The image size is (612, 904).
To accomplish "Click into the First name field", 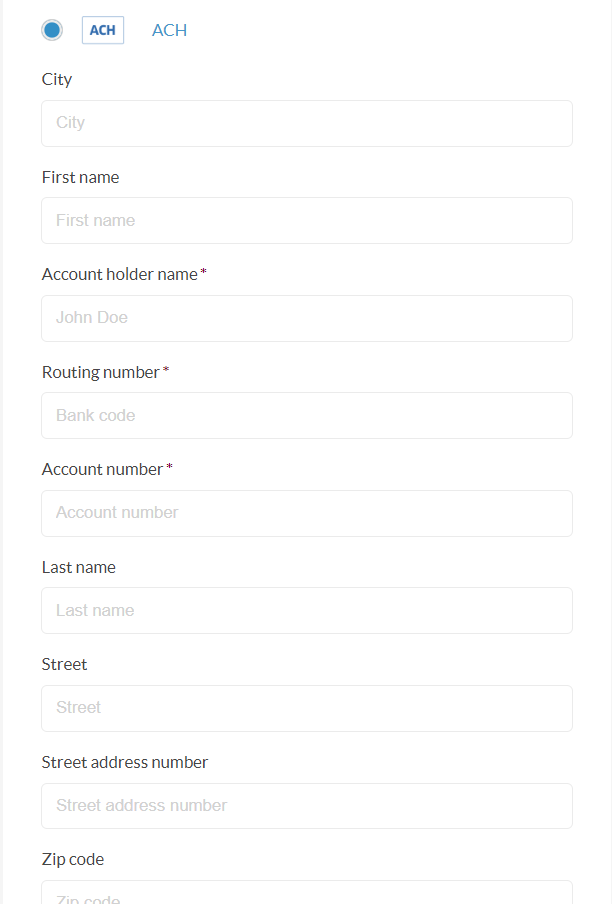I will tap(306, 220).
